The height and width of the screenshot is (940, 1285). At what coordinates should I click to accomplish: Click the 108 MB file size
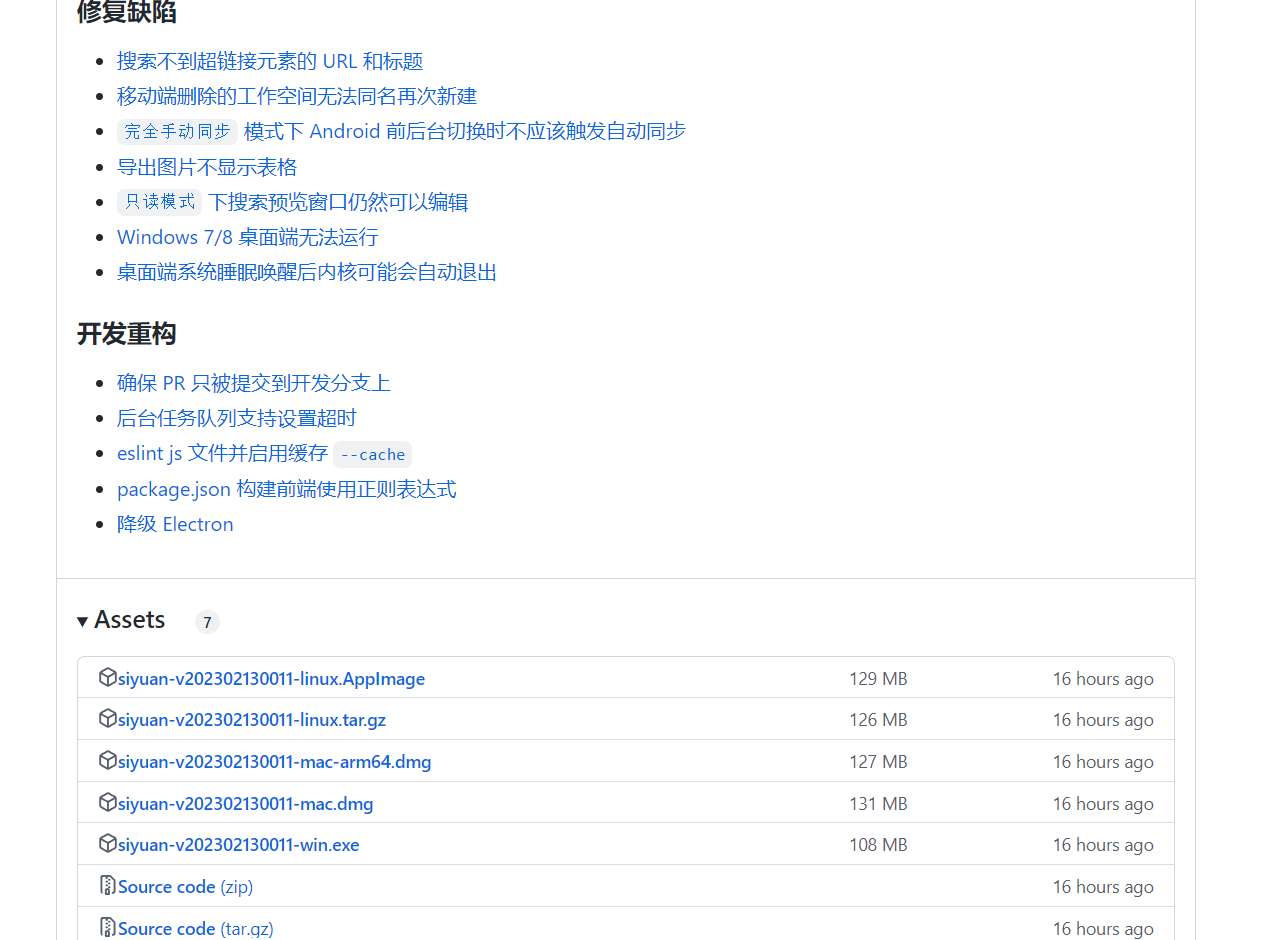click(x=878, y=845)
